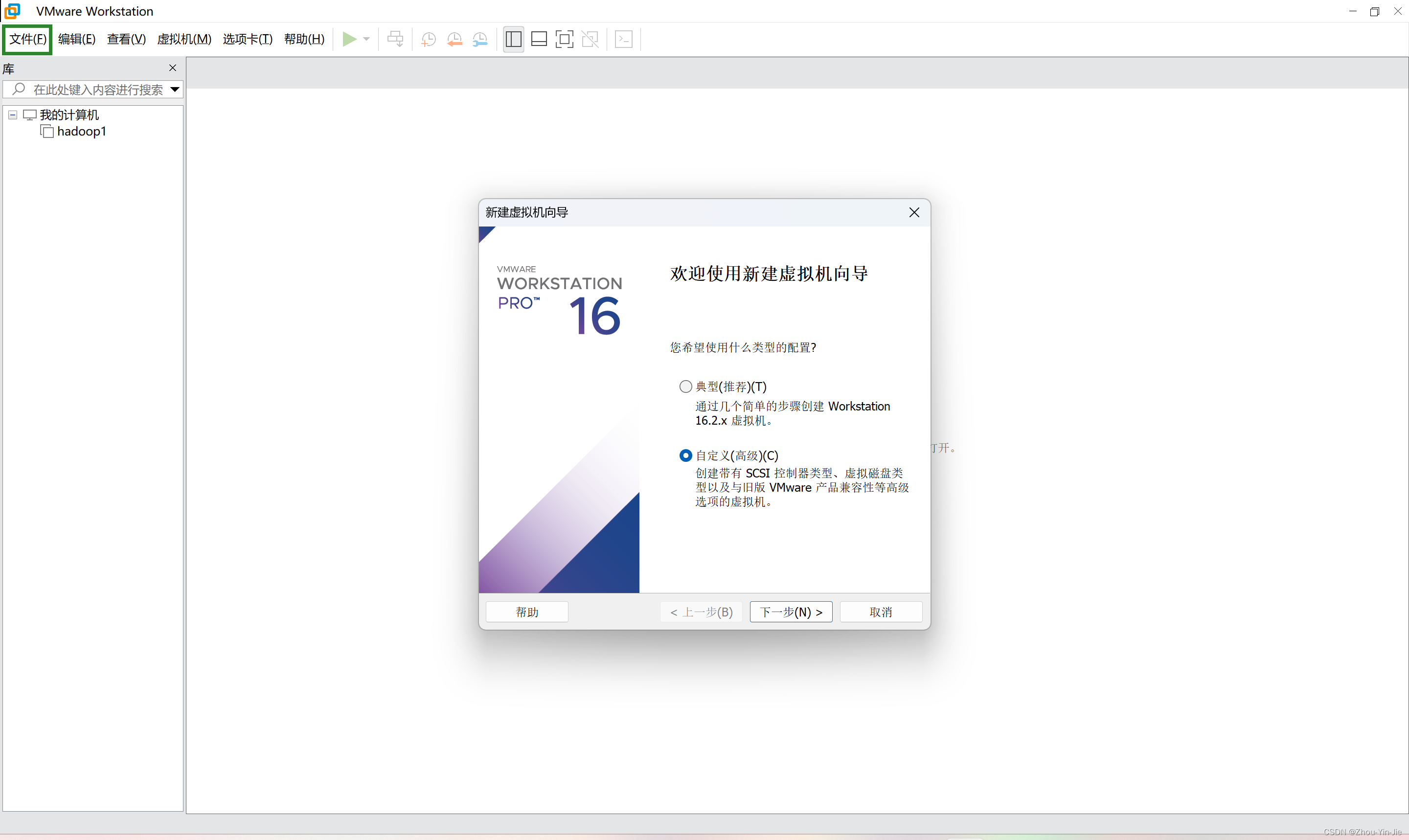
Task: Select the 自定义(高级) configuration option
Action: pos(685,454)
